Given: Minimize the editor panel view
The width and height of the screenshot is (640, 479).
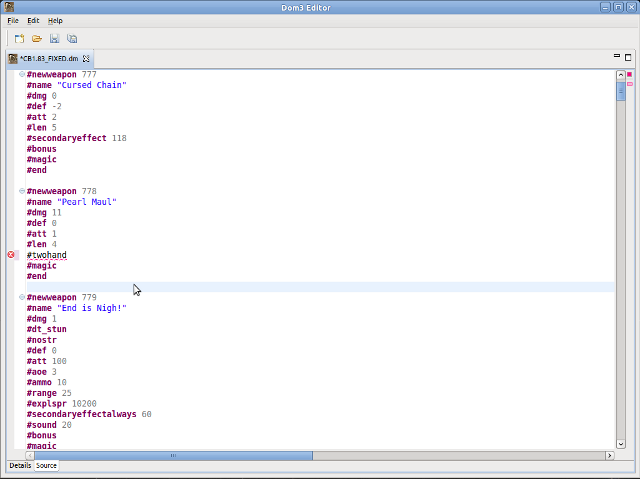Looking at the screenshot, I should 615,58.
